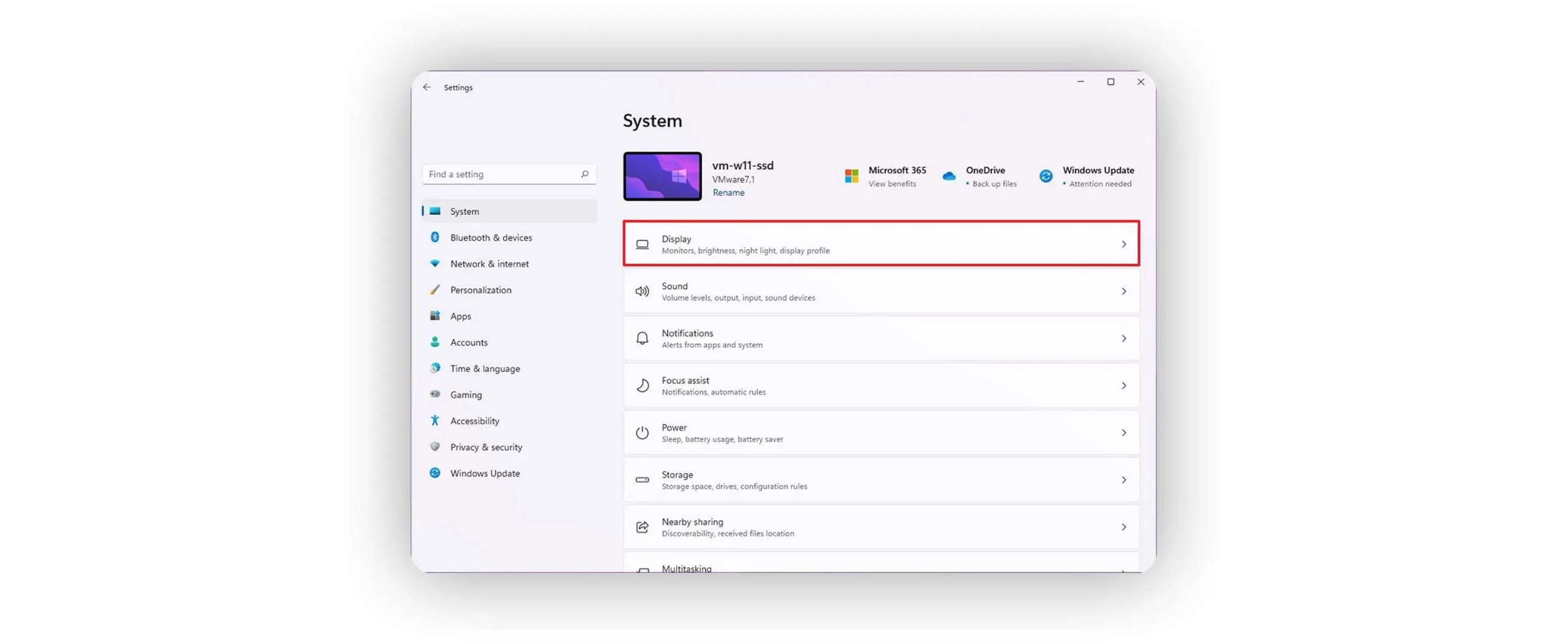The height and width of the screenshot is (644, 1568).
Task: Expand Nearby sharing chevron
Action: coord(1123,528)
